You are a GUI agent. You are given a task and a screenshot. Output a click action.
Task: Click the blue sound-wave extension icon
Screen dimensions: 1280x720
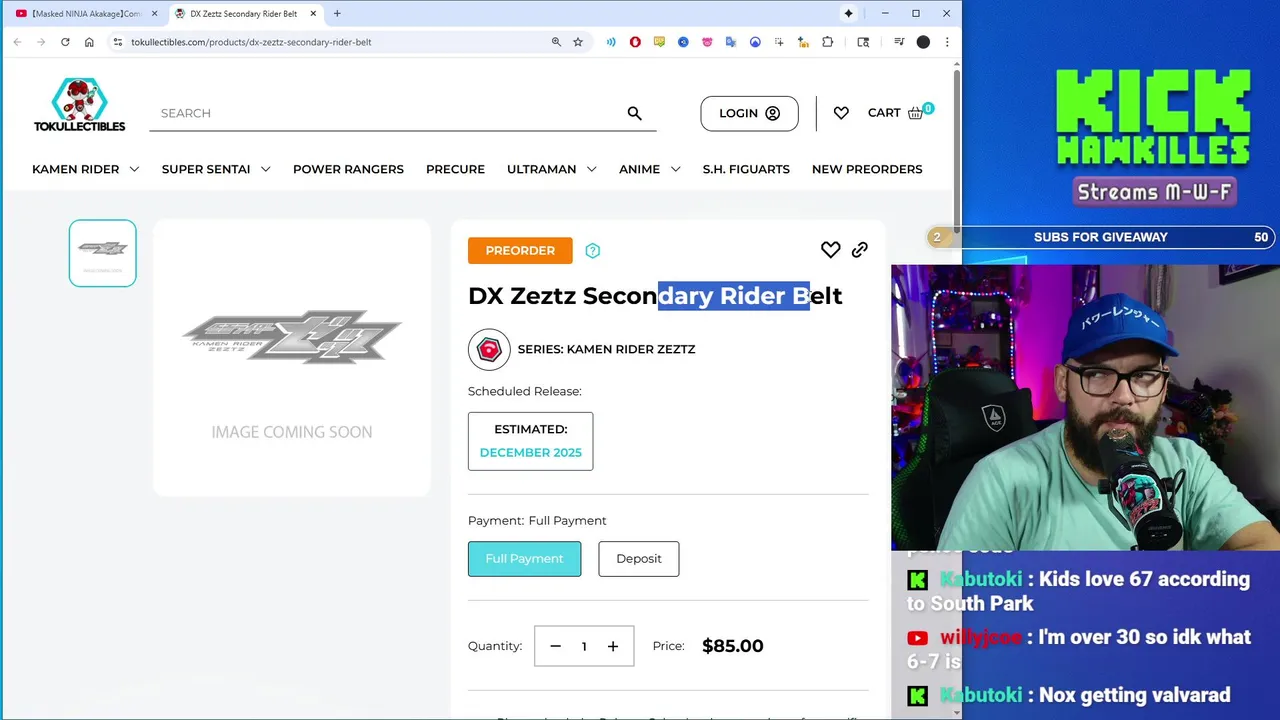611,42
